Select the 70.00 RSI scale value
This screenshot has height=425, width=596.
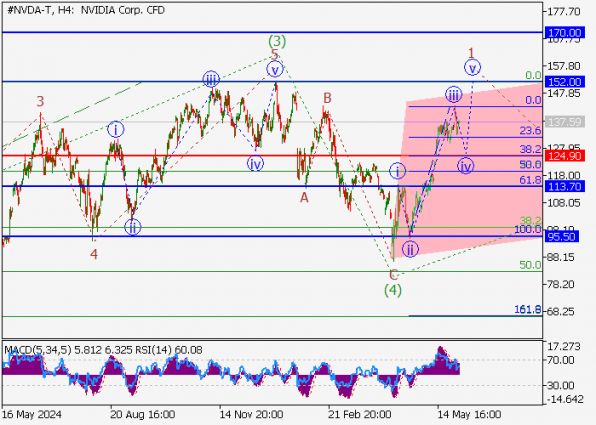click(561, 360)
